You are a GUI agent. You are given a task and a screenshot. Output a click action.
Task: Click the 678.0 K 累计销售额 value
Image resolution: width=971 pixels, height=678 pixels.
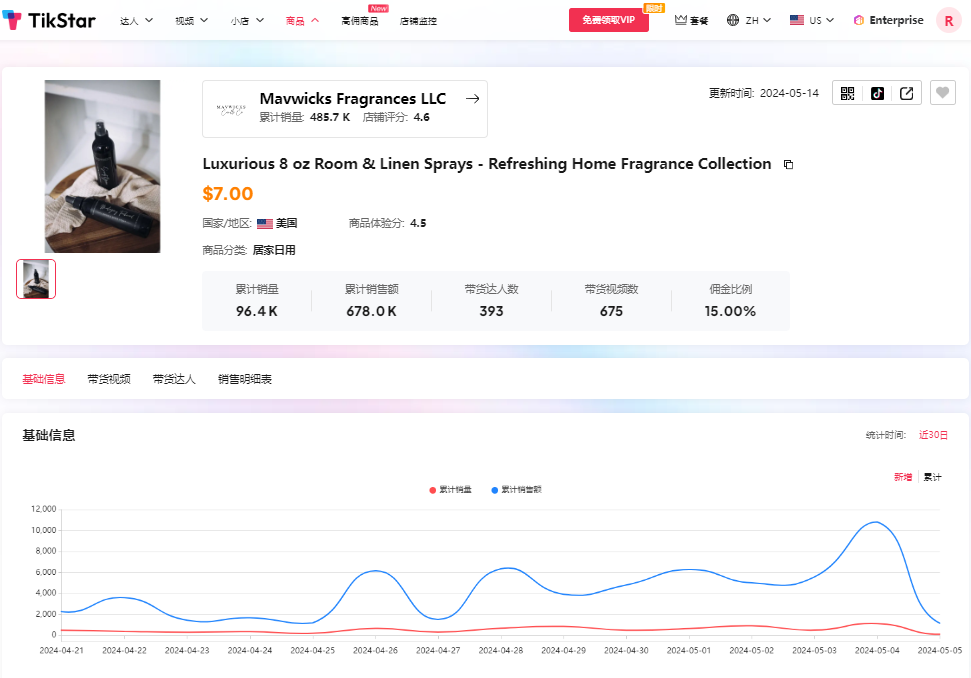point(371,311)
